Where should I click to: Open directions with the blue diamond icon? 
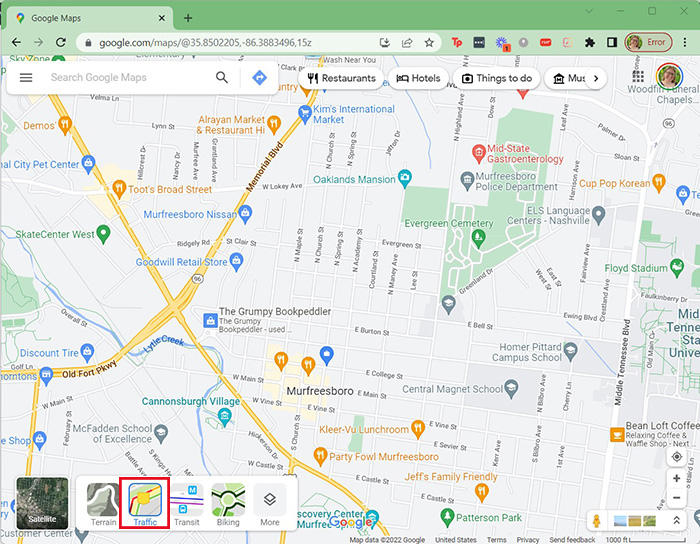(259, 78)
